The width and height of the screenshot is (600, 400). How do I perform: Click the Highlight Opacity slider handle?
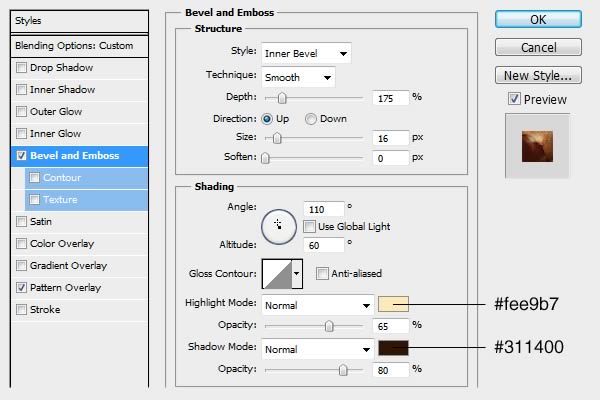tap(329, 326)
